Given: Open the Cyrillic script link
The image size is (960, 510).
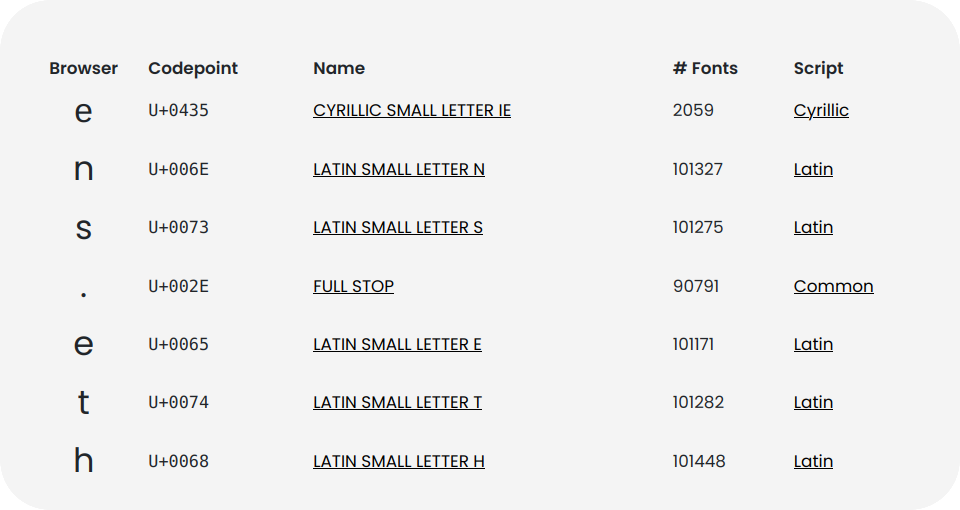Looking at the screenshot, I should (821, 110).
